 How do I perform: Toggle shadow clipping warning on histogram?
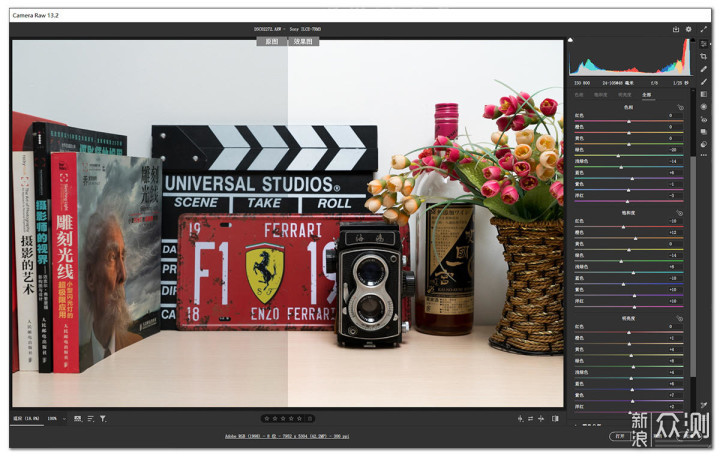pyautogui.click(x=570, y=40)
